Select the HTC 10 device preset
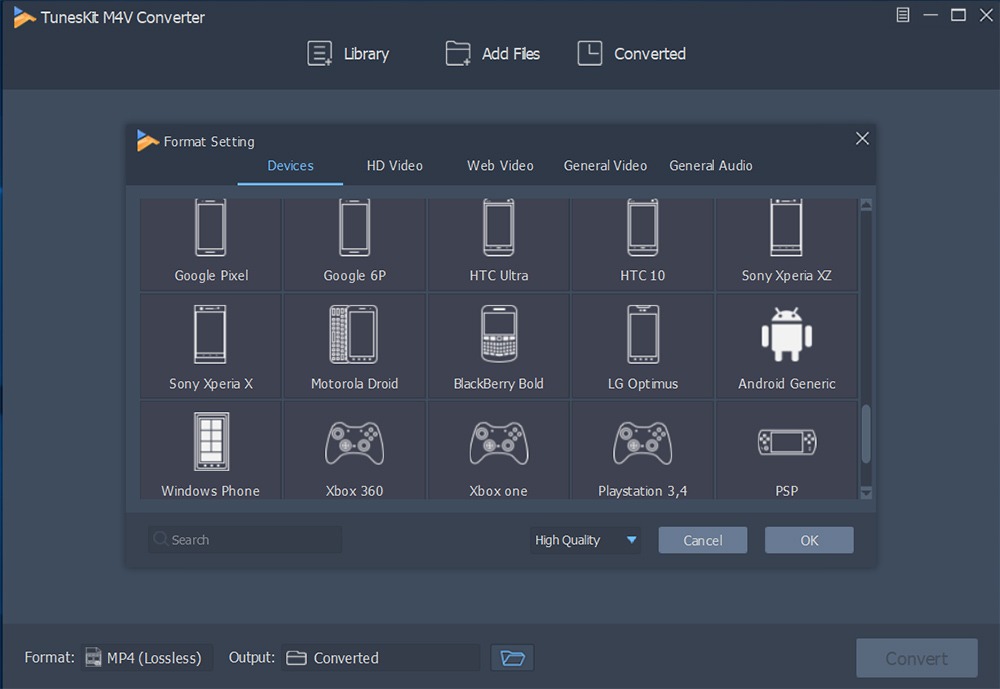 coord(642,244)
